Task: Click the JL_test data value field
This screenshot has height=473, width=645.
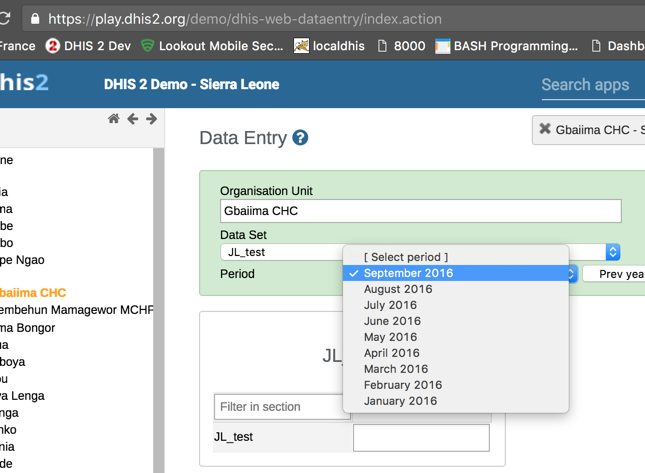Action: coord(421,437)
